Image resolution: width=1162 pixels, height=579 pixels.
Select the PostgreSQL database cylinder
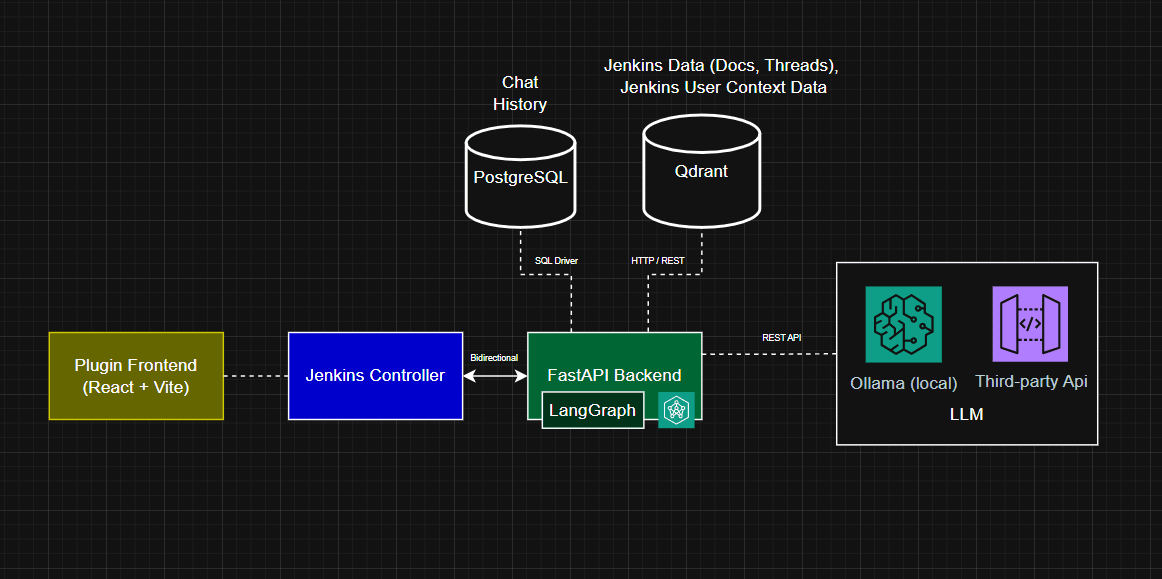pos(520,176)
